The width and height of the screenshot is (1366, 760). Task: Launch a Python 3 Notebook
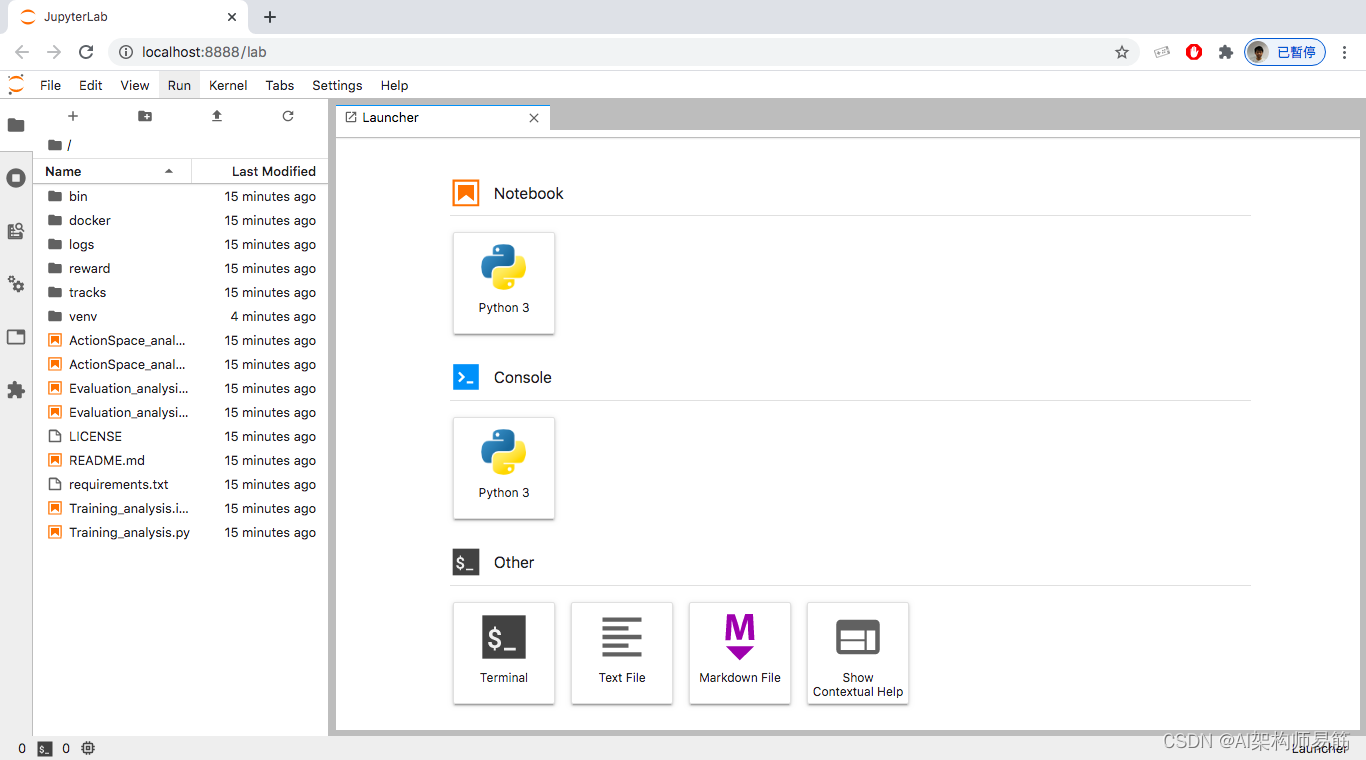point(504,283)
